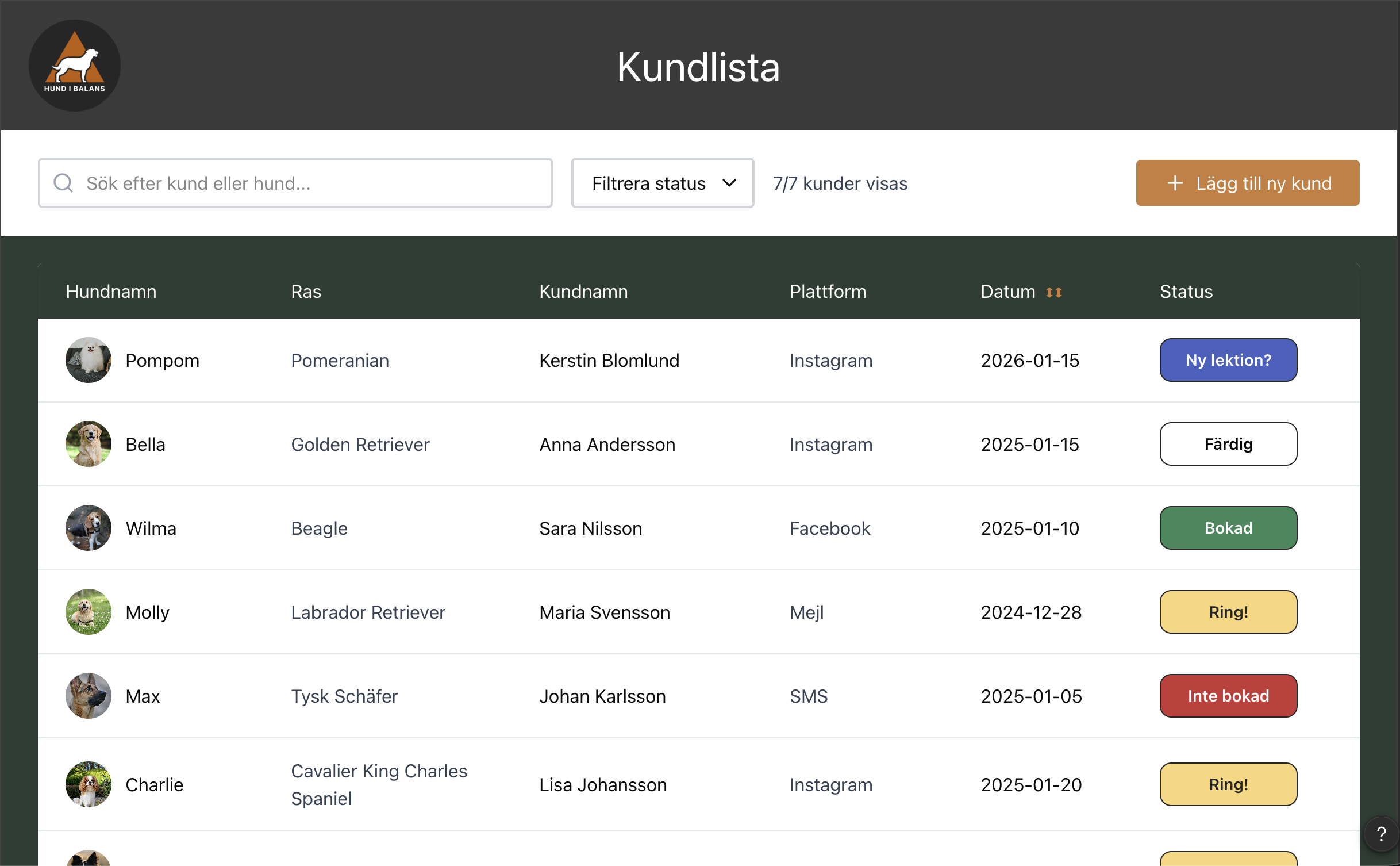Image resolution: width=1400 pixels, height=866 pixels.
Task: Click the Hund i Balans logo
Action: (x=75, y=66)
